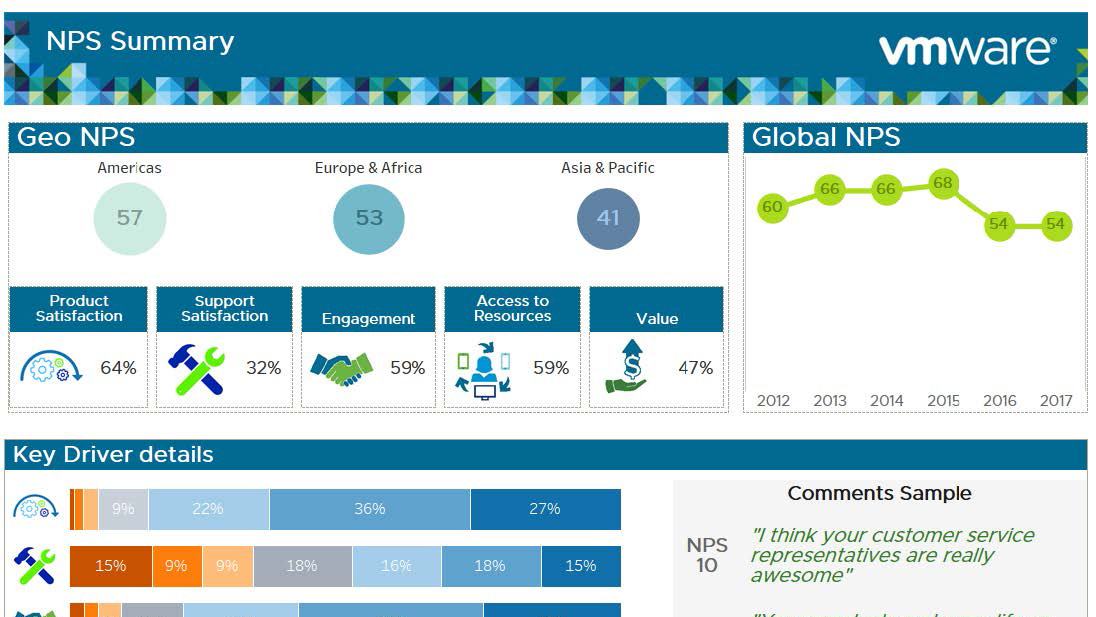The height and width of the screenshot is (617, 1096).
Task: Click the Product Satisfaction gear gauge icon
Action: tap(51, 368)
